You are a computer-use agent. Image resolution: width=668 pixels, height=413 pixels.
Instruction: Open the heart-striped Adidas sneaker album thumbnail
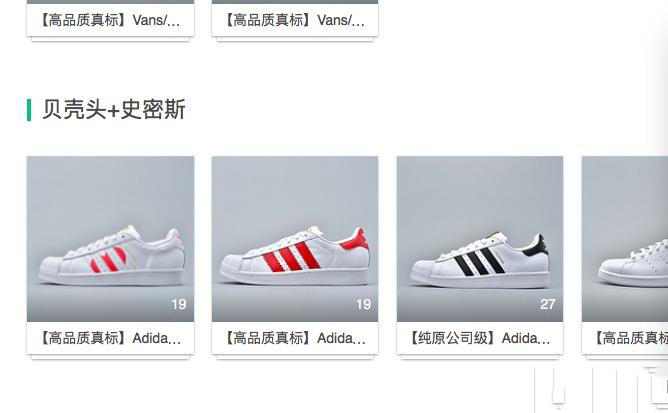tap(110, 239)
